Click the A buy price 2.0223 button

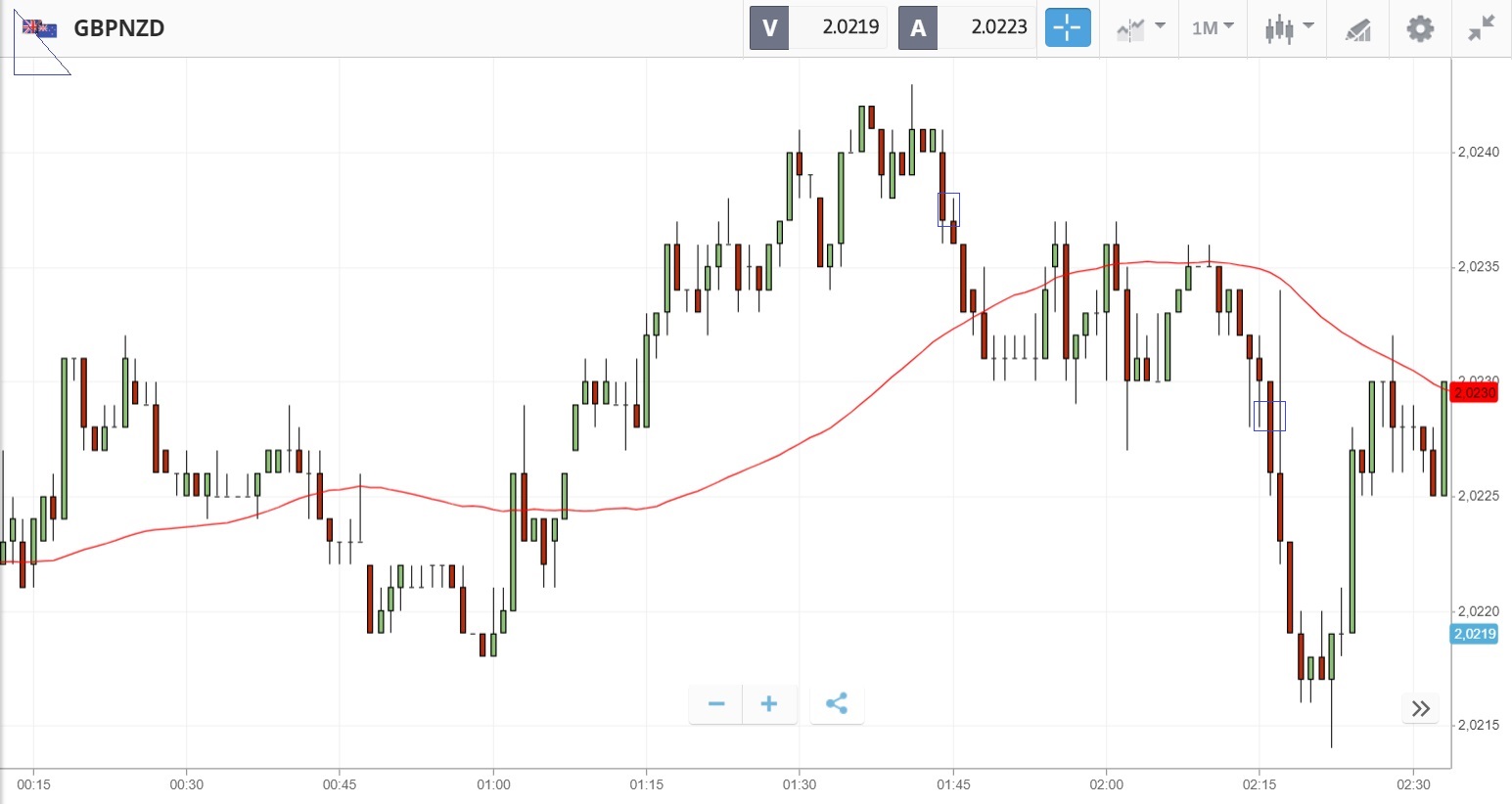(x=967, y=27)
